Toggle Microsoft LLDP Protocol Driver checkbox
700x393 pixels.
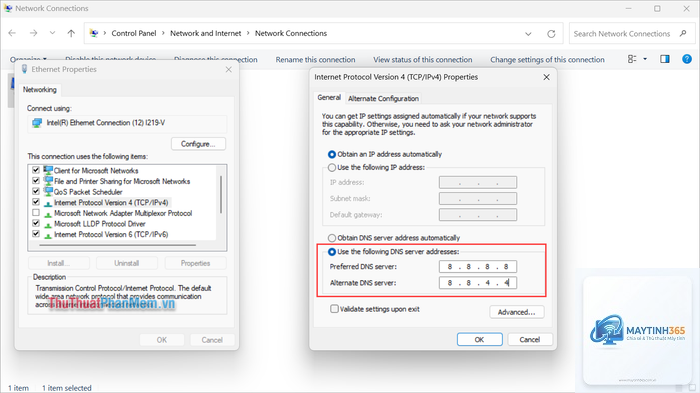36,223
